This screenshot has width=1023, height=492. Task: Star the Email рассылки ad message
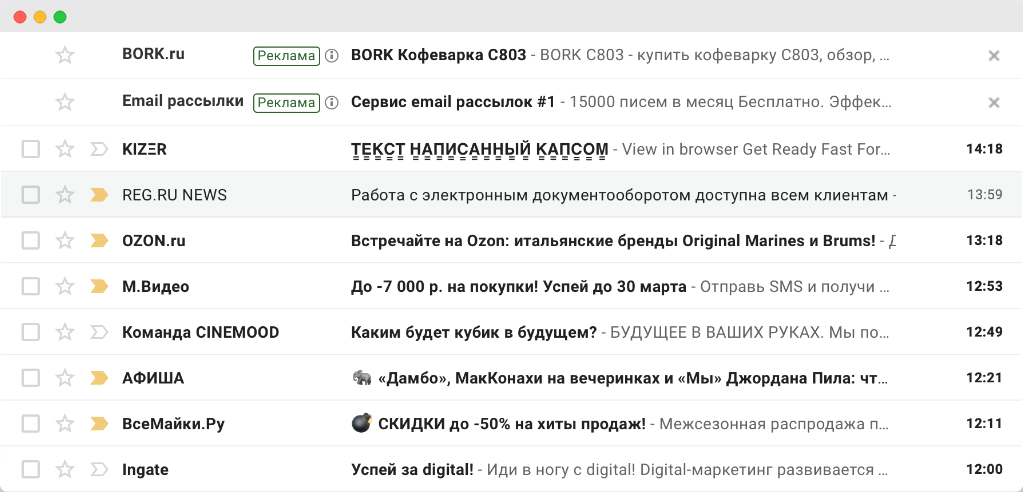(65, 102)
